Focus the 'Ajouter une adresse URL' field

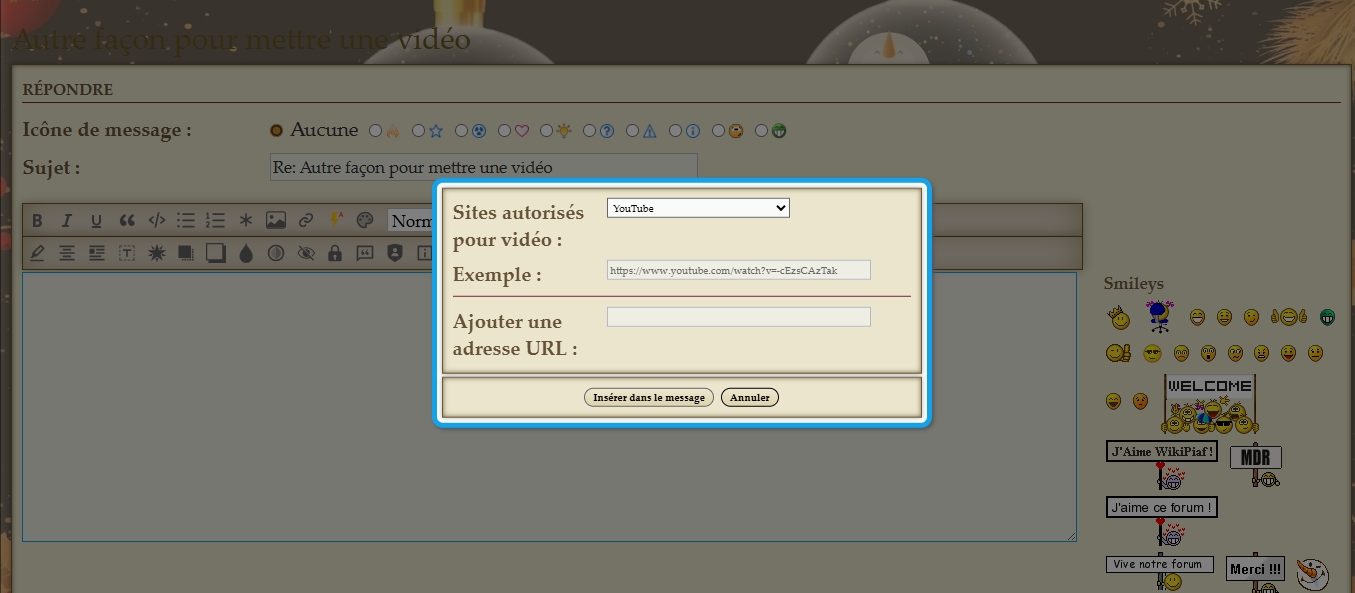tap(738, 317)
